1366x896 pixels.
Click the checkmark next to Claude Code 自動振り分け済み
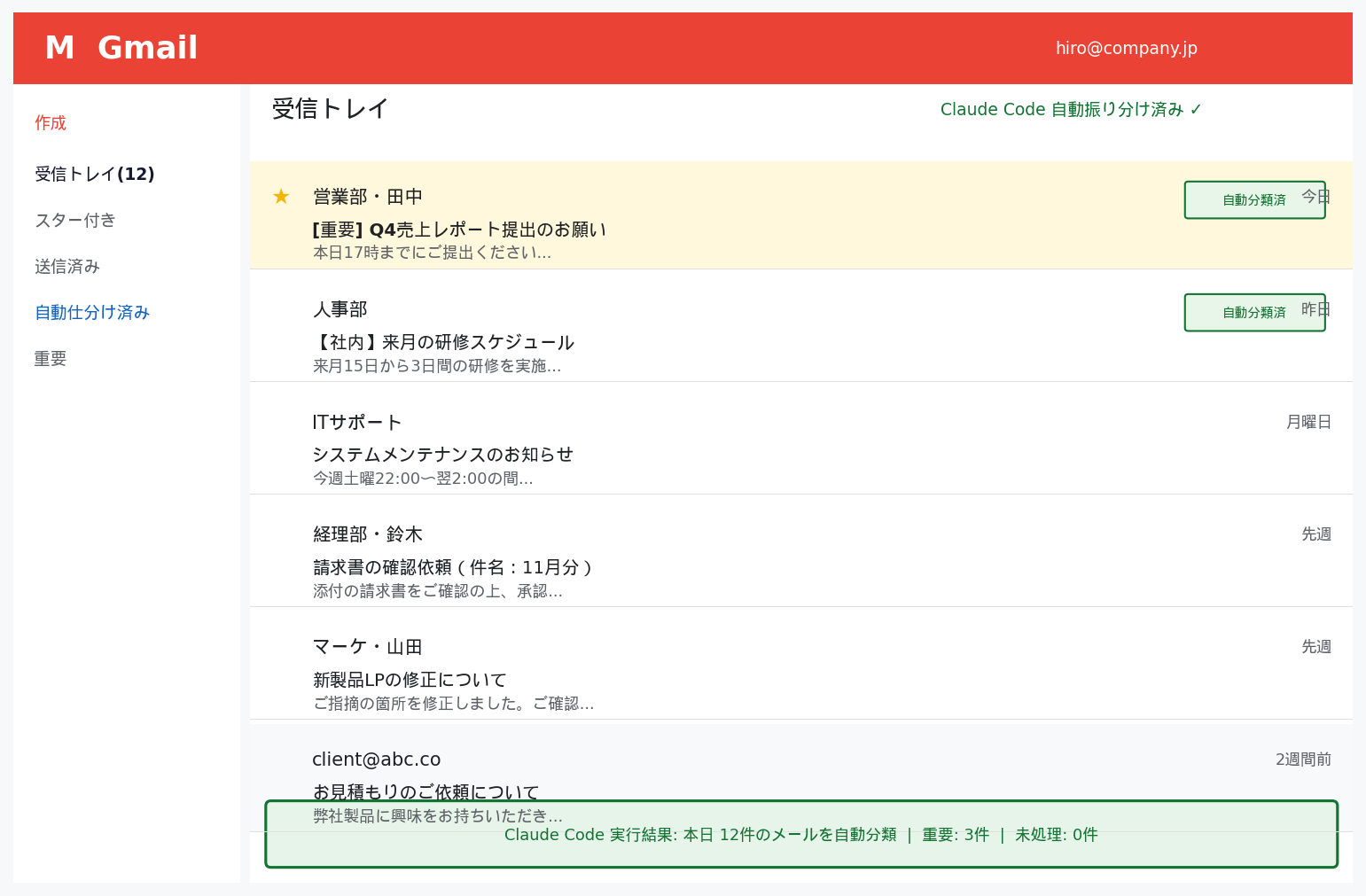tap(1197, 108)
